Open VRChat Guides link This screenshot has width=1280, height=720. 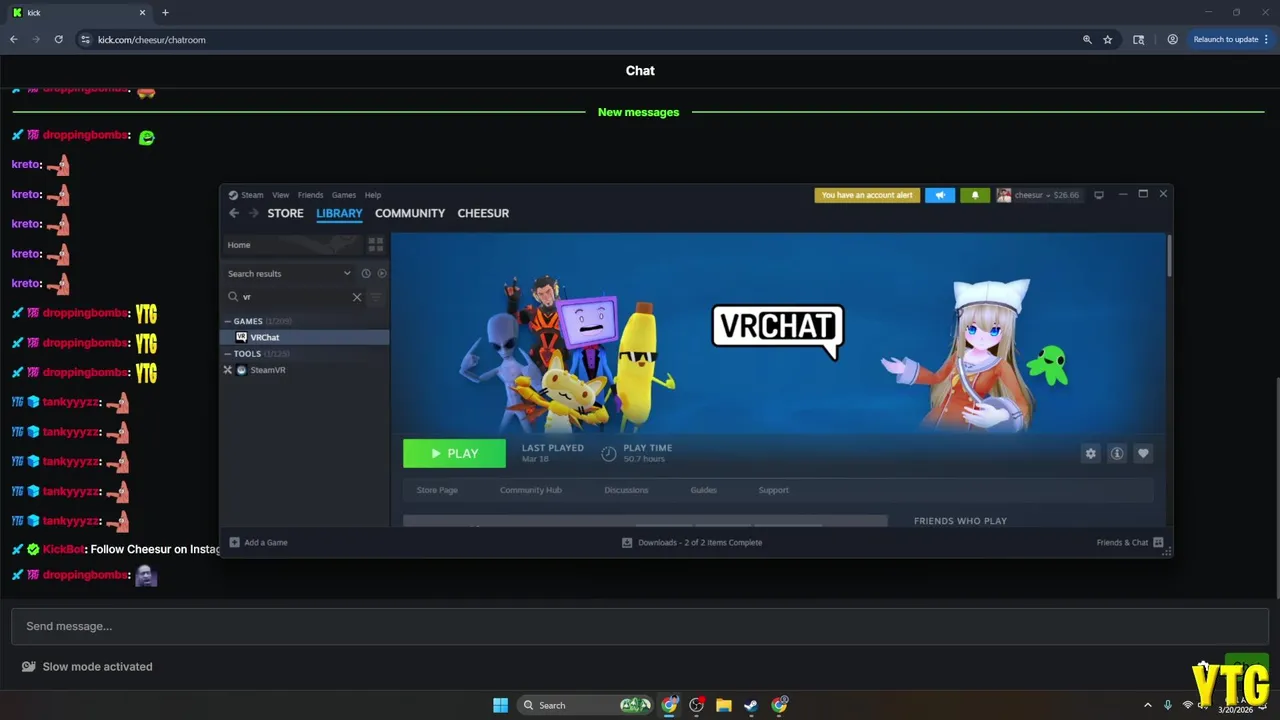703,490
